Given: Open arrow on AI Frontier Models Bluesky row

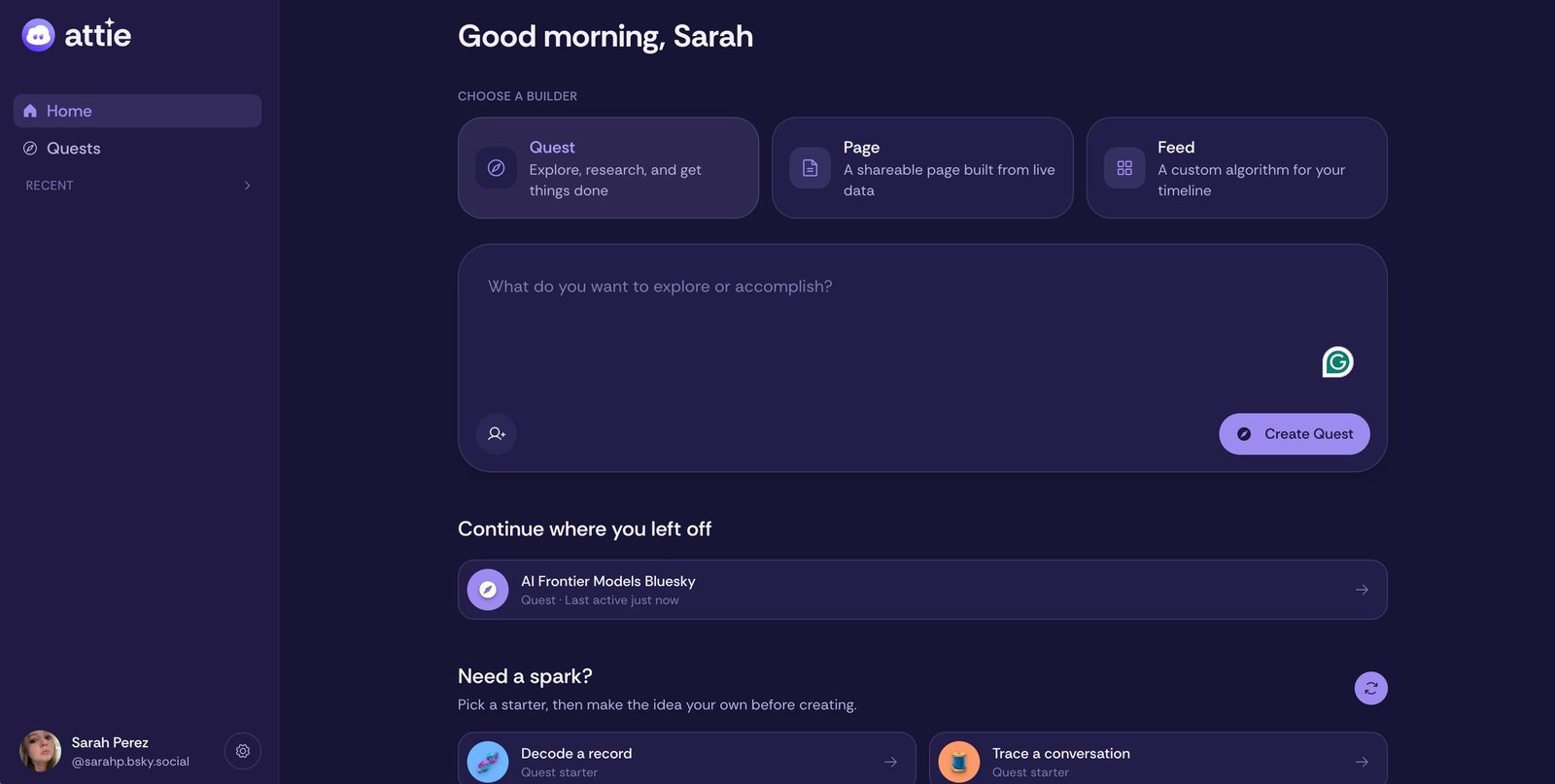Looking at the screenshot, I should coord(1362,590).
